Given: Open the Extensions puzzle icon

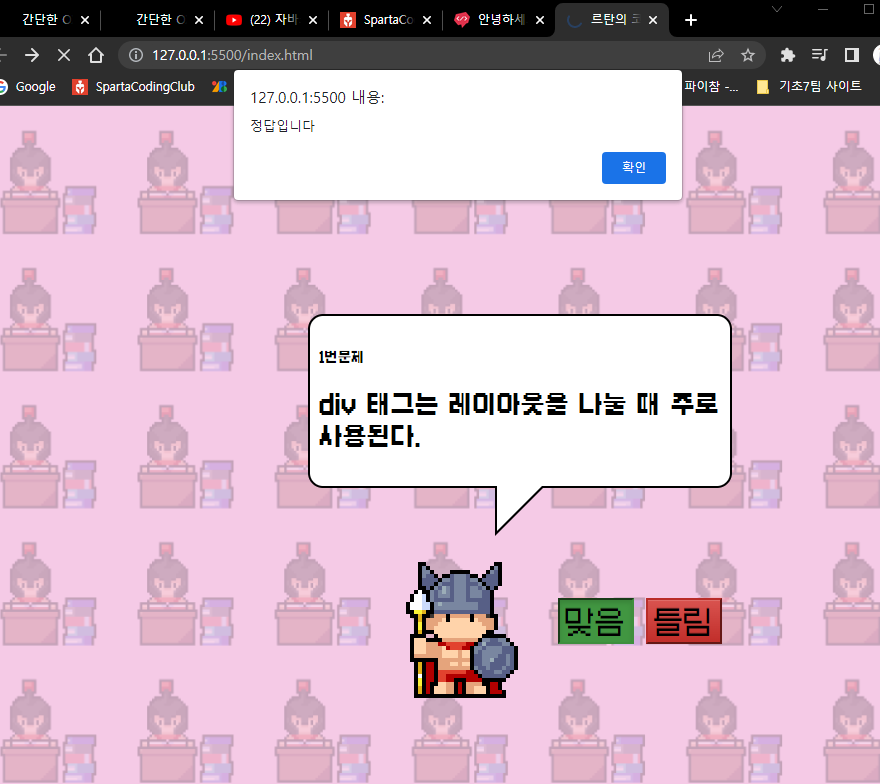Looking at the screenshot, I should (787, 55).
